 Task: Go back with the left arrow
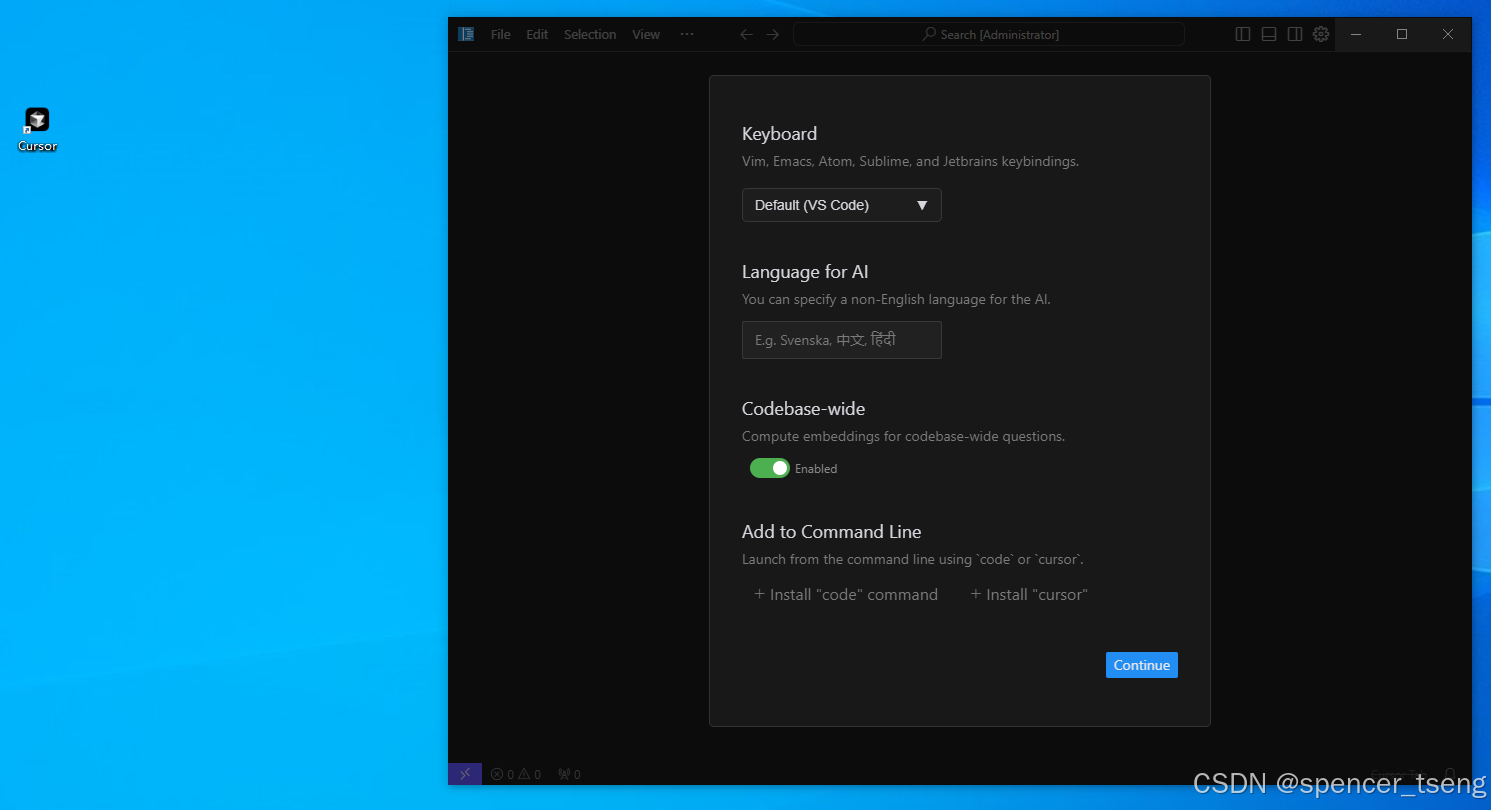(x=746, y=34)
